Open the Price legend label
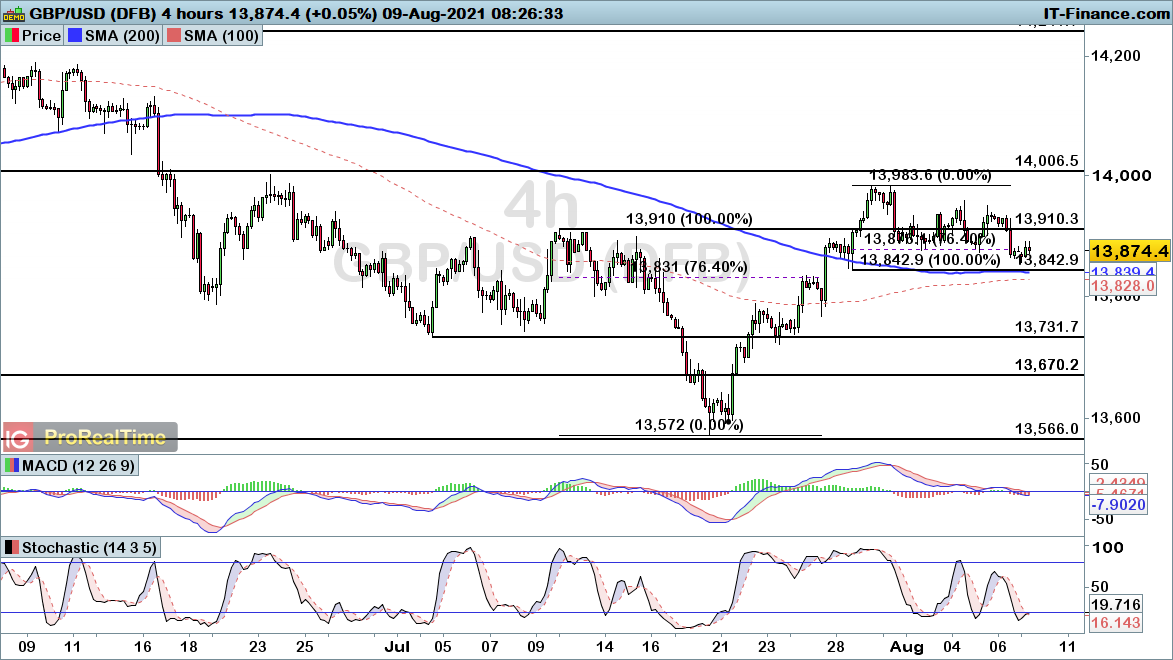This screenshot has width=1173, height=660. 41,35
